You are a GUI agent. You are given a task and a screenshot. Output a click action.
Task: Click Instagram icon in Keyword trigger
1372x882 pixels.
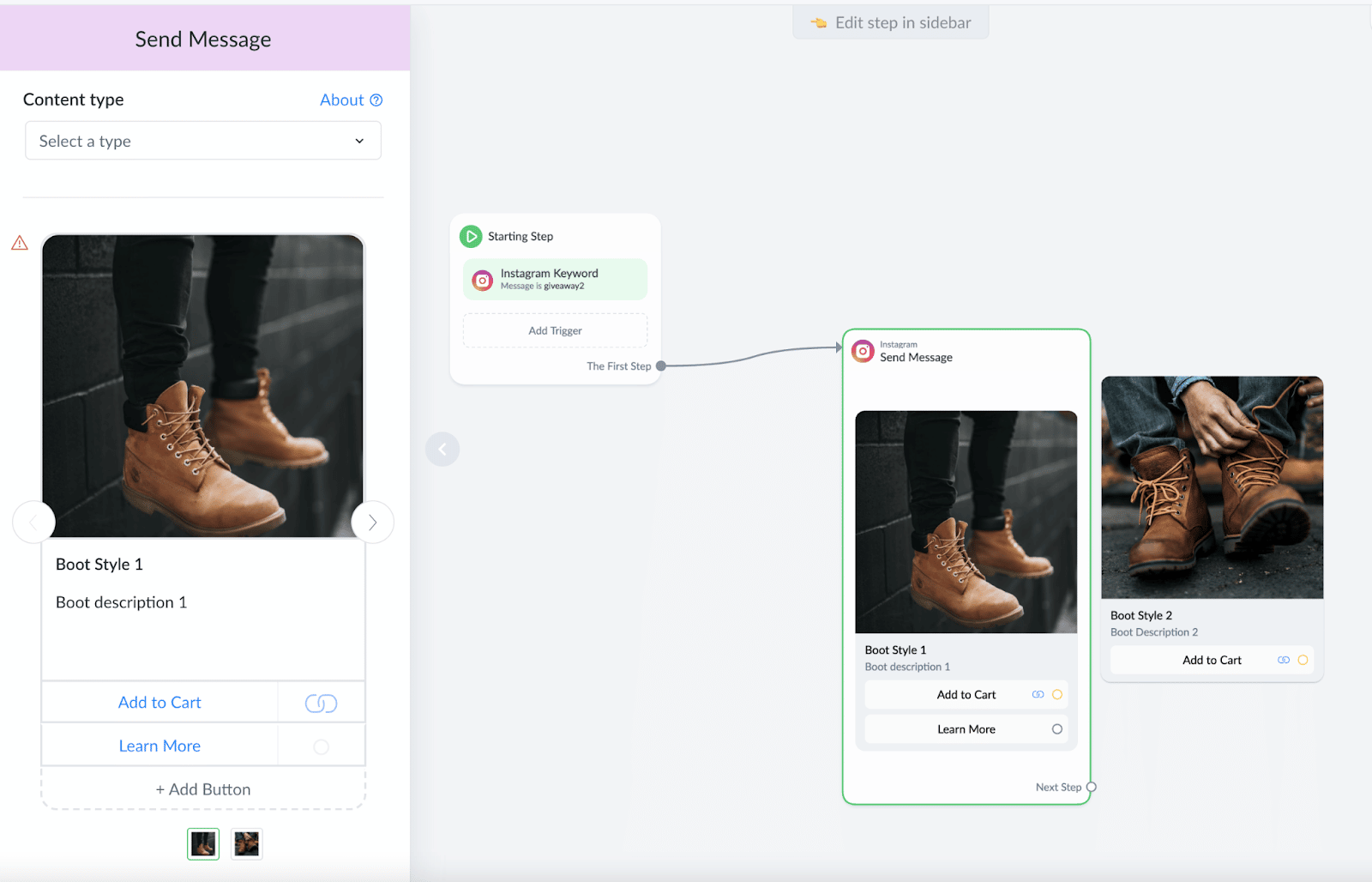pos(483,280)
